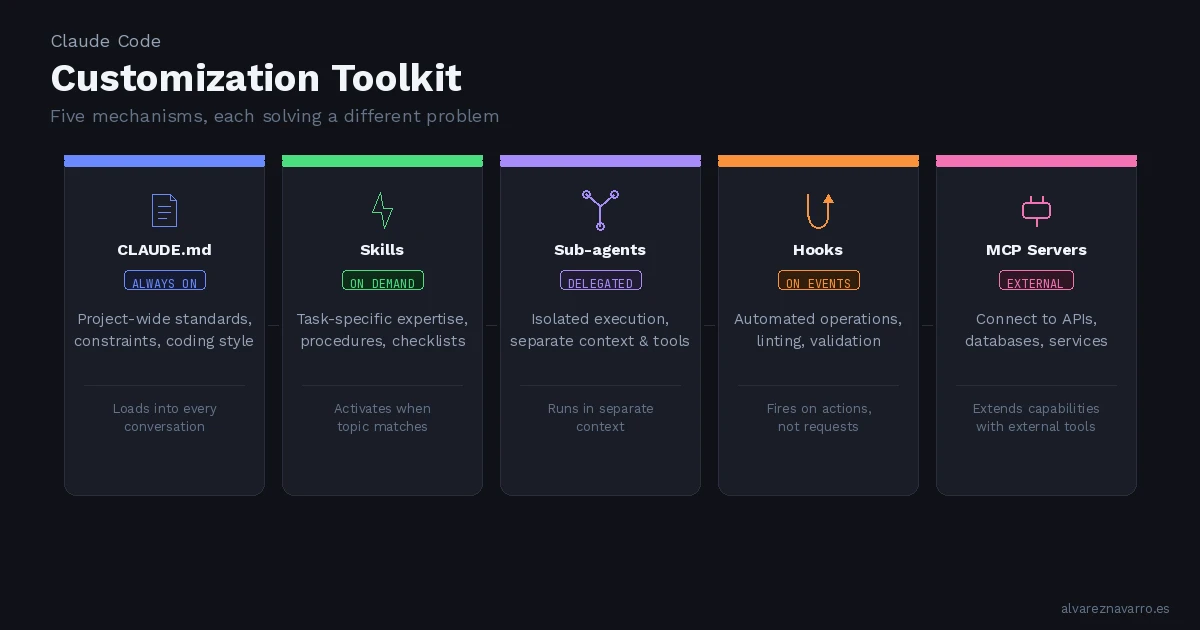Click the green Skills color bar
The image size is (1200, 630).
[382, 161]
